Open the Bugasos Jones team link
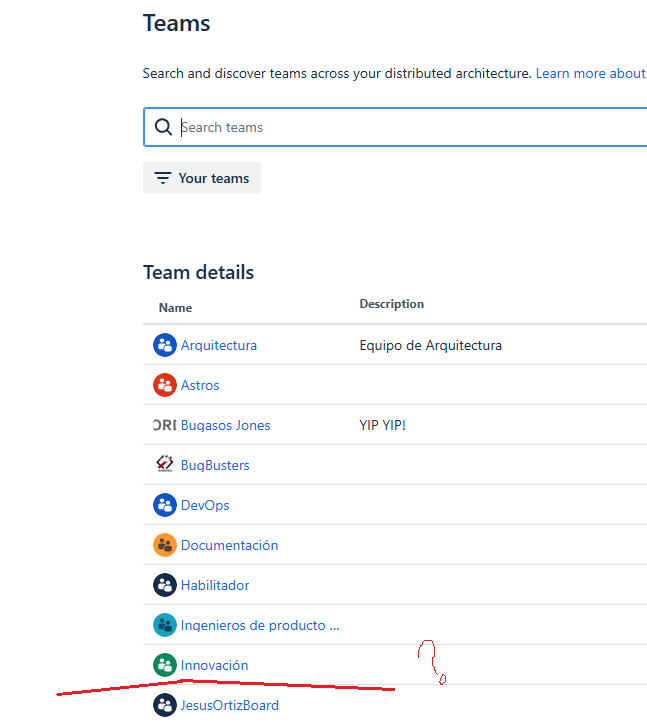 (225, 425)
